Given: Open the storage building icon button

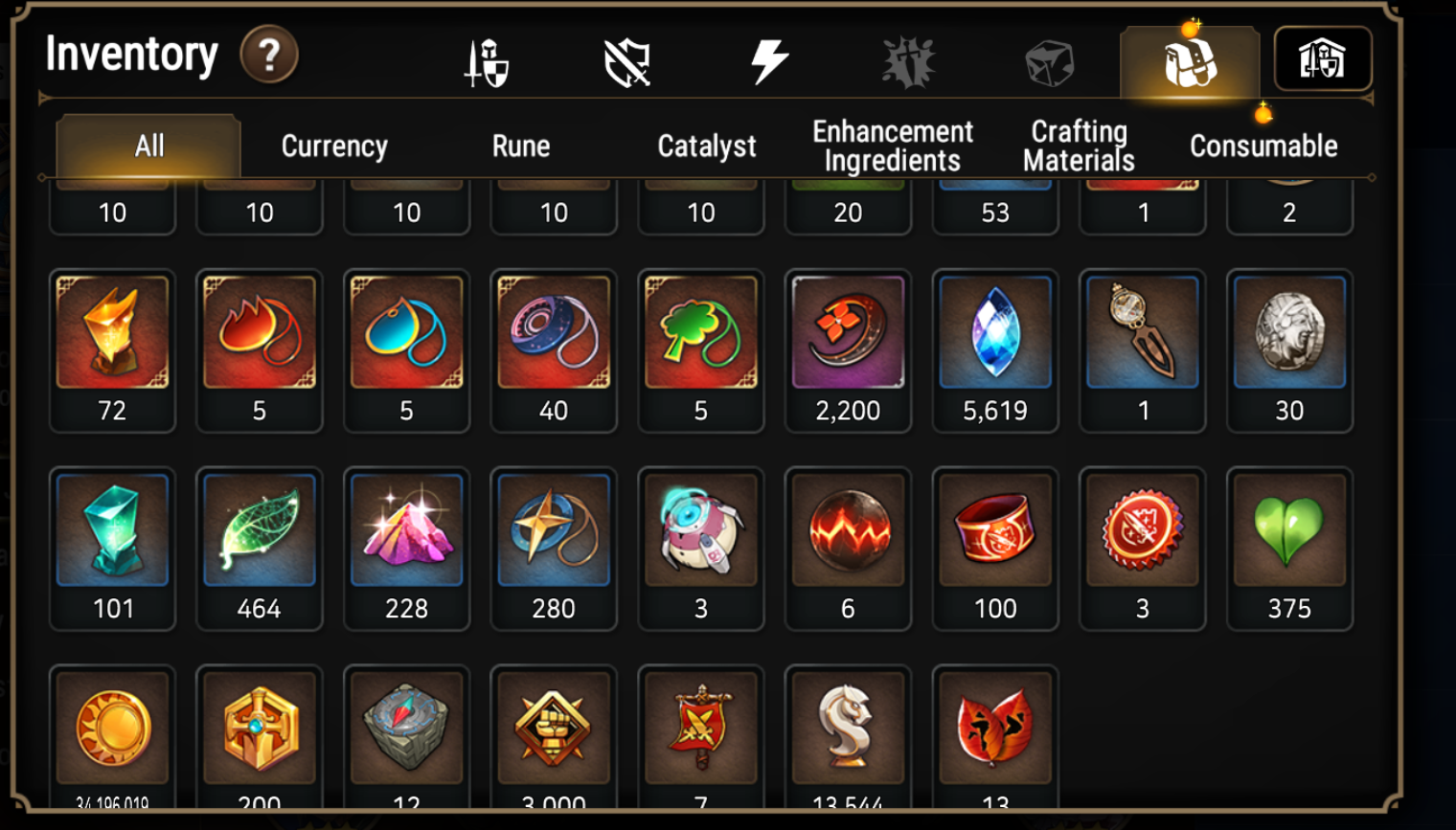Looking at the screenshot, I should (1322, 59).
